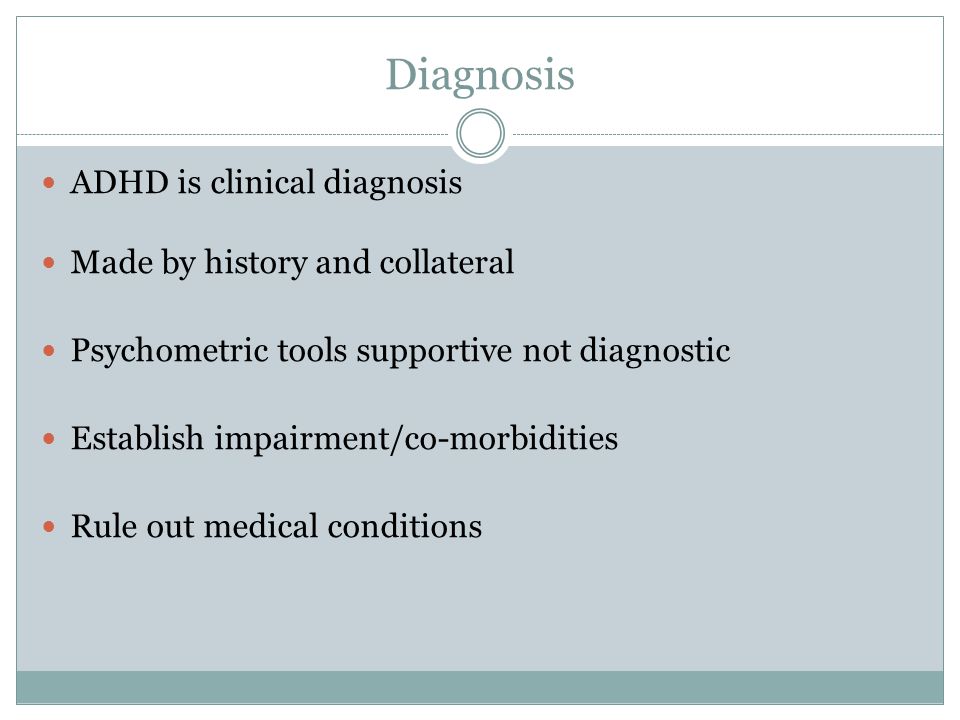This screenshot has width=960, height=720.
Task: Click the dashed divider right of the circle
Action: point(728,134)
